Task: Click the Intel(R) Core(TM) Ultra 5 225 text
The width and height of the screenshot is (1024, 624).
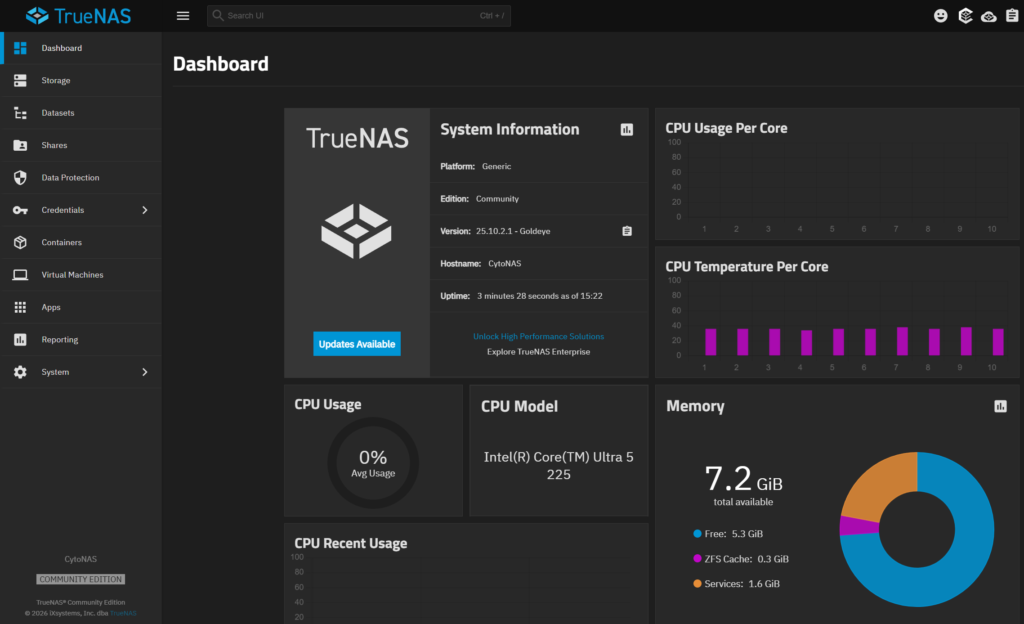Action: pyautogui.click(x=558, y=466)
